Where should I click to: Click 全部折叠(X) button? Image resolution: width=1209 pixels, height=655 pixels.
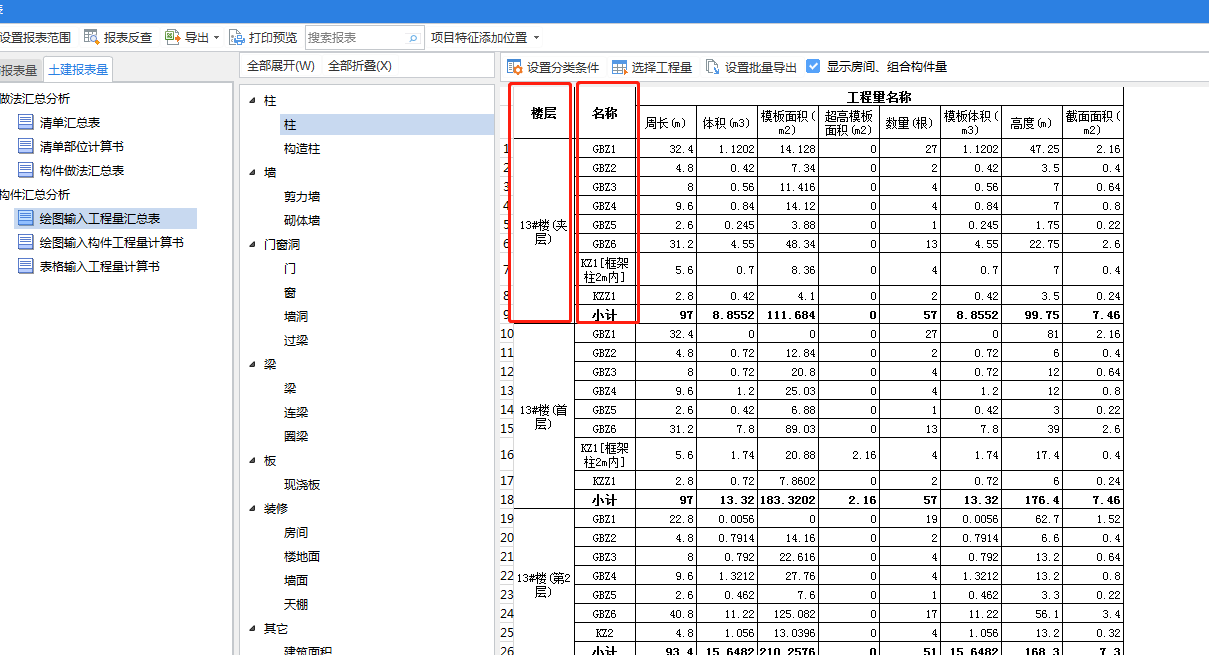360,66
